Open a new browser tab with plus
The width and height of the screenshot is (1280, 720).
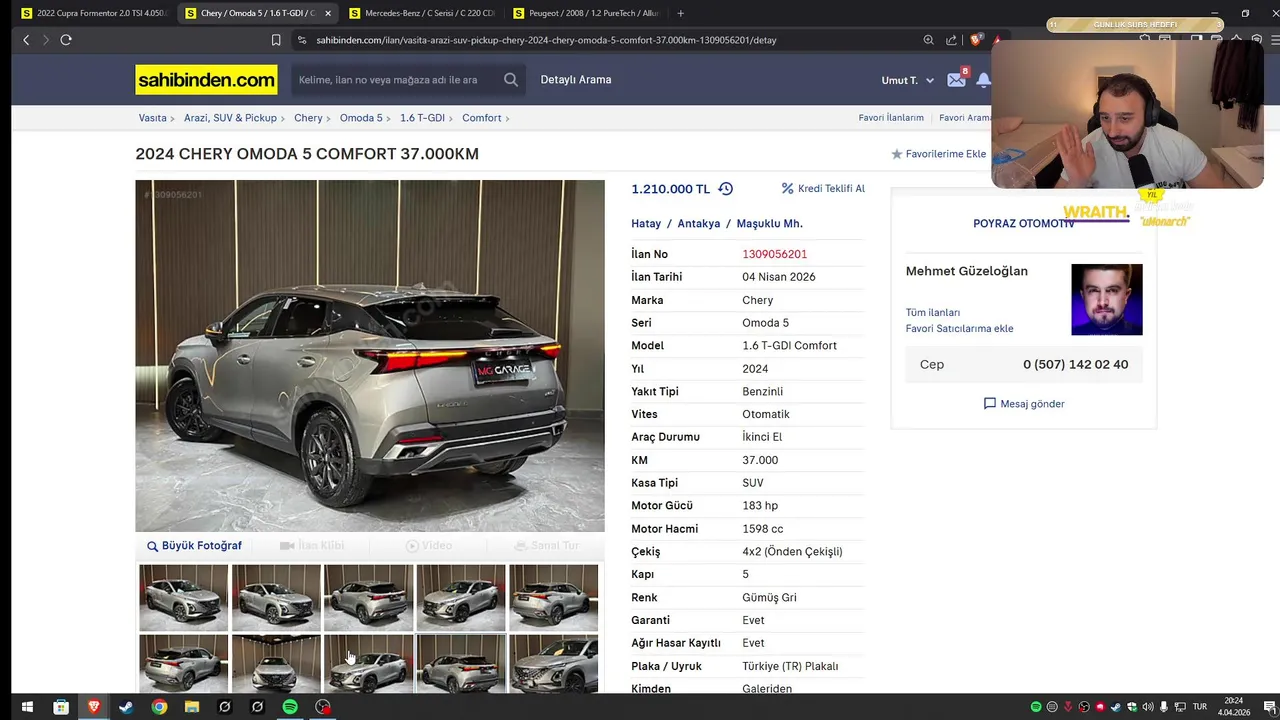click(681, 13)
